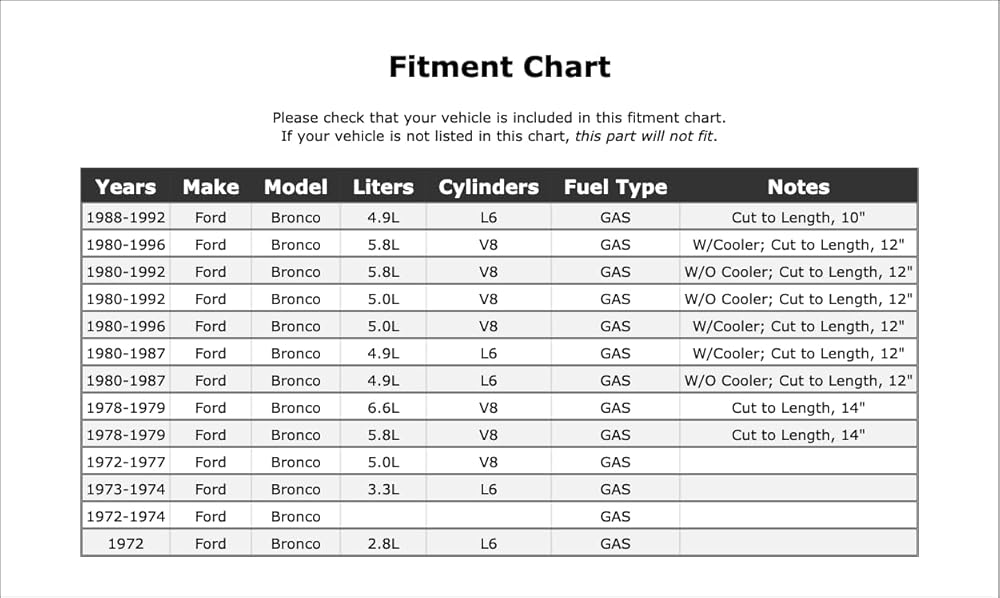Click the Cut to Length, 10" note
This screenshot has width=1000, height=598.
pos(798,217)
